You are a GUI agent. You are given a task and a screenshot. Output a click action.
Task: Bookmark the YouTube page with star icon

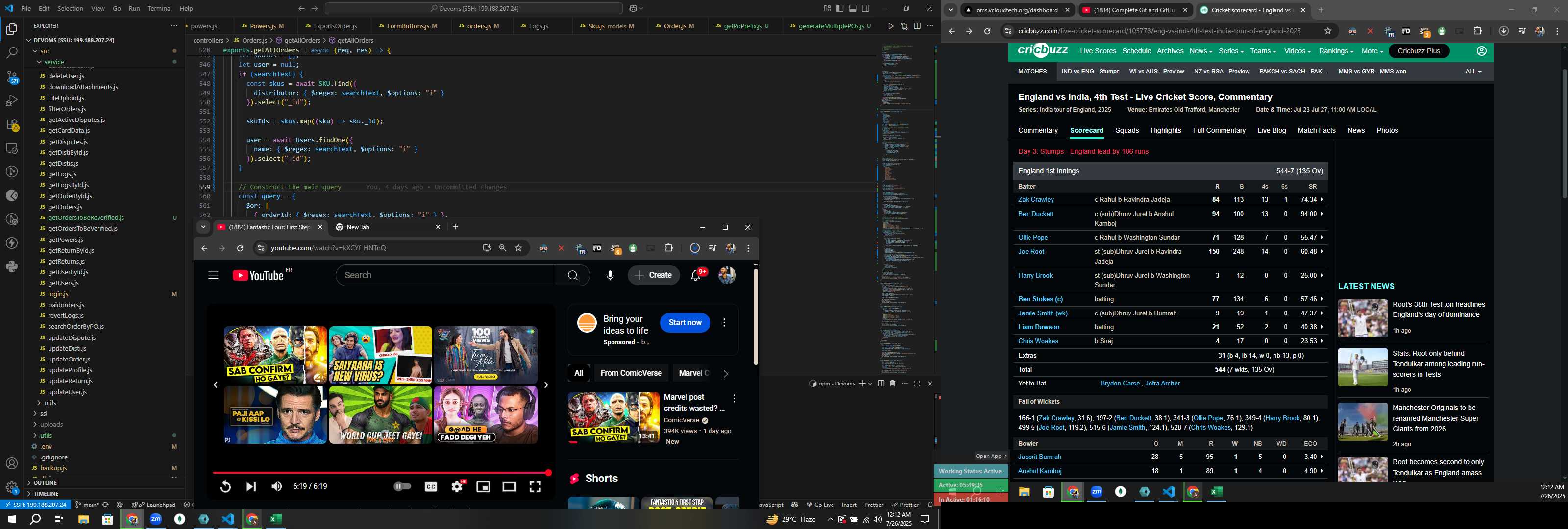coord(518,248)
